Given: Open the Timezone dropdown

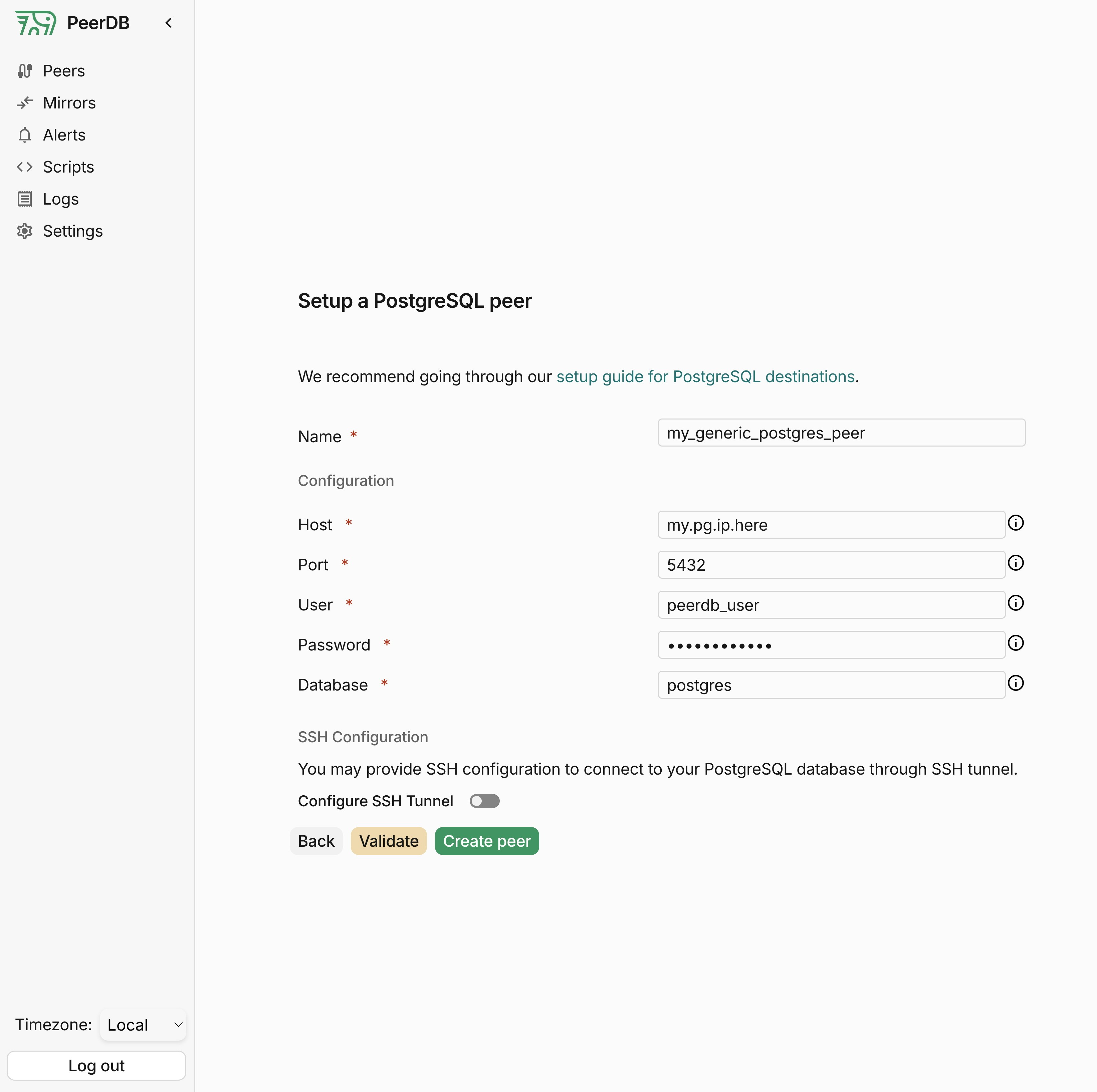Looking at the screenshot, I should point(143,1025).
